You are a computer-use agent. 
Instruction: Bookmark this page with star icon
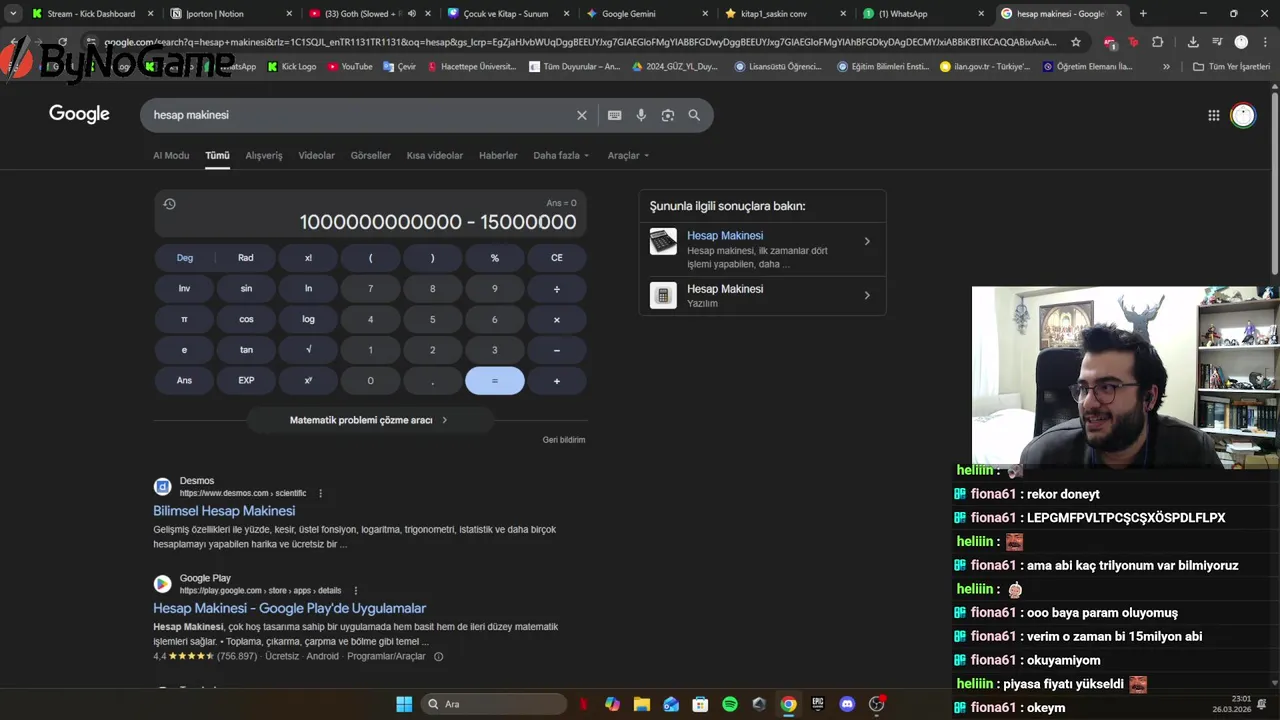(x=1076, y=42)
